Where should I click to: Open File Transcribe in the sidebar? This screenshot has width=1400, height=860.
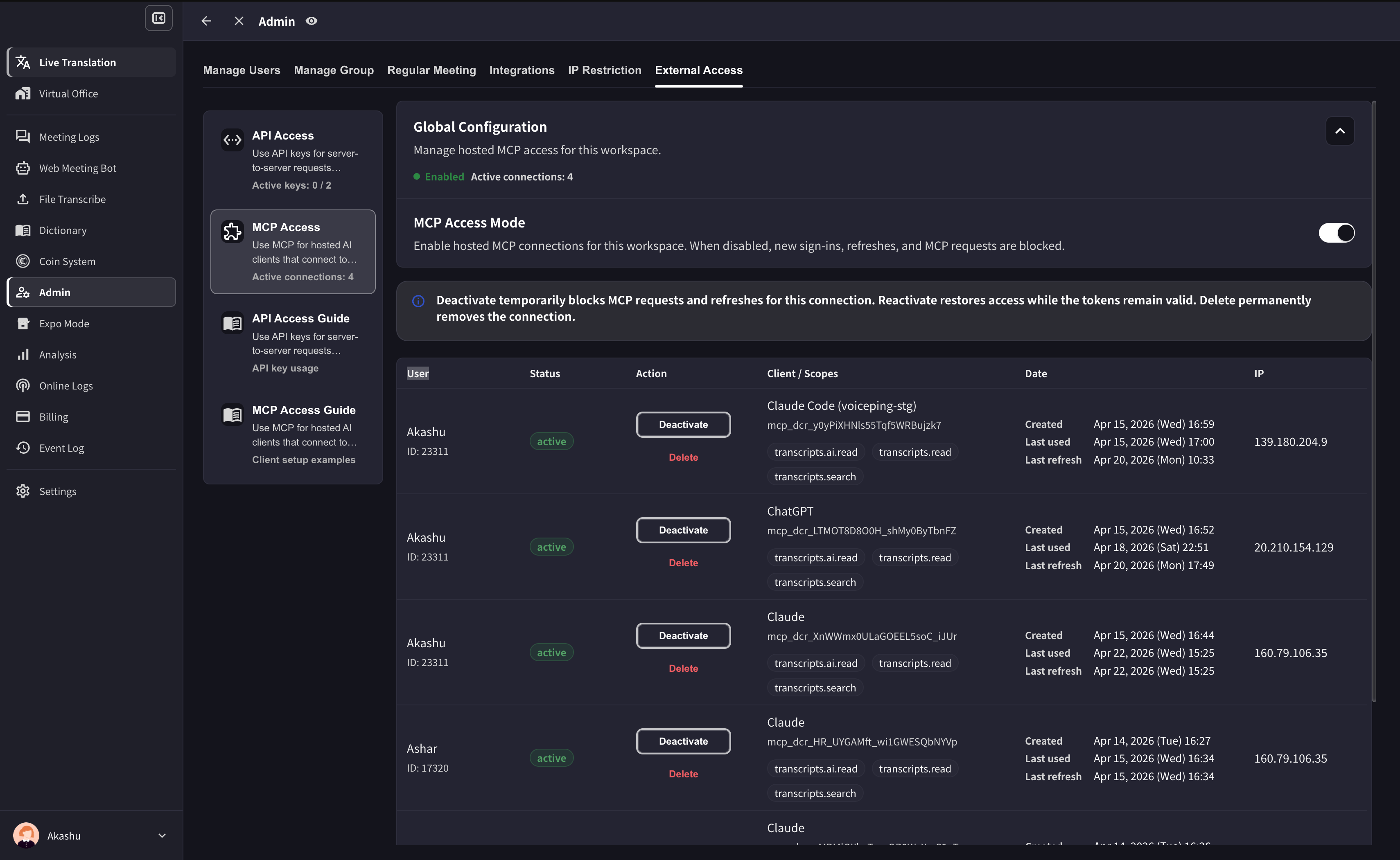[x=91, y=199]
